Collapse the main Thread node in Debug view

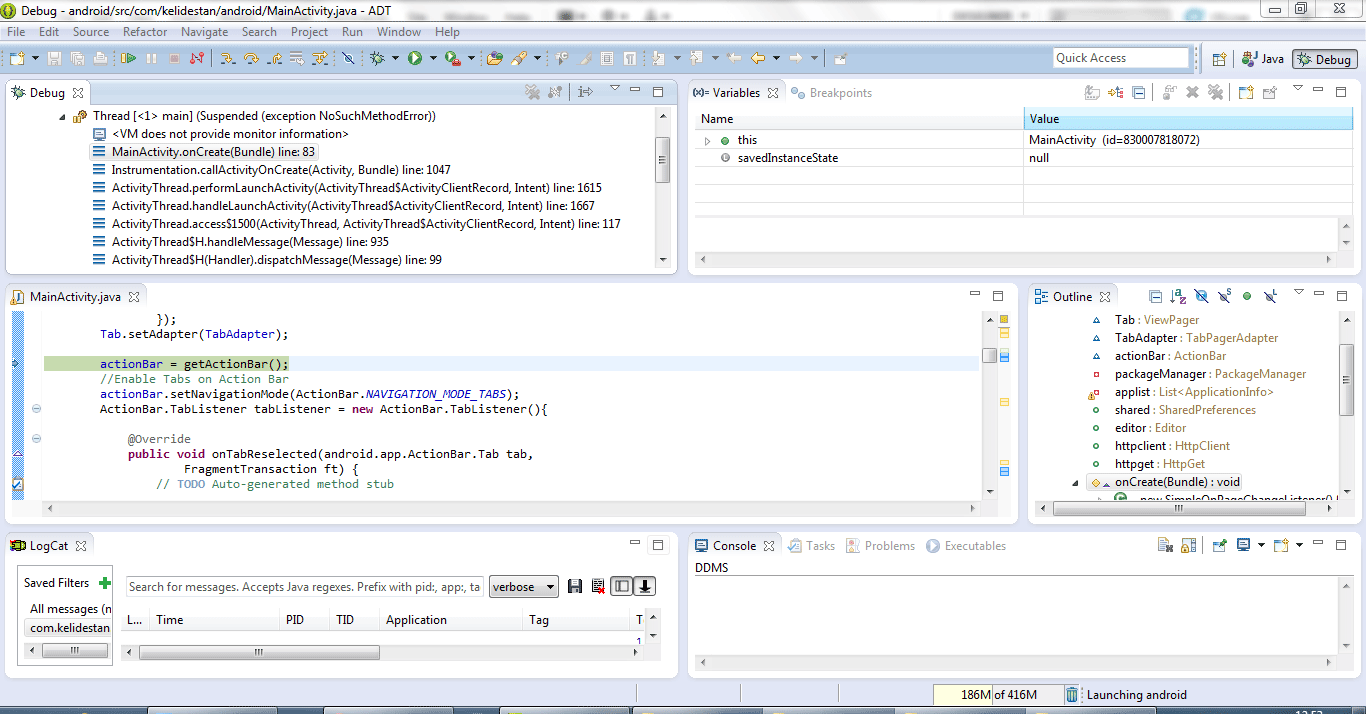[x=63, y=116]
